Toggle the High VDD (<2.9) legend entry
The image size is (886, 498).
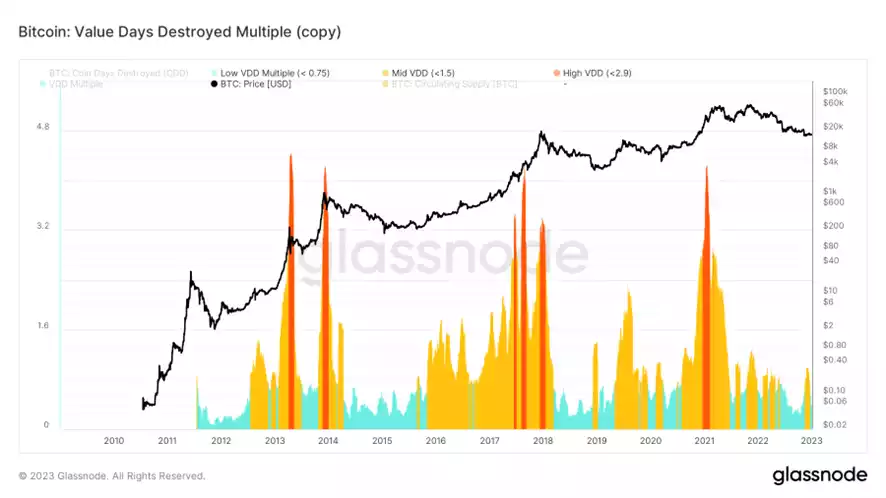point(592,73)
